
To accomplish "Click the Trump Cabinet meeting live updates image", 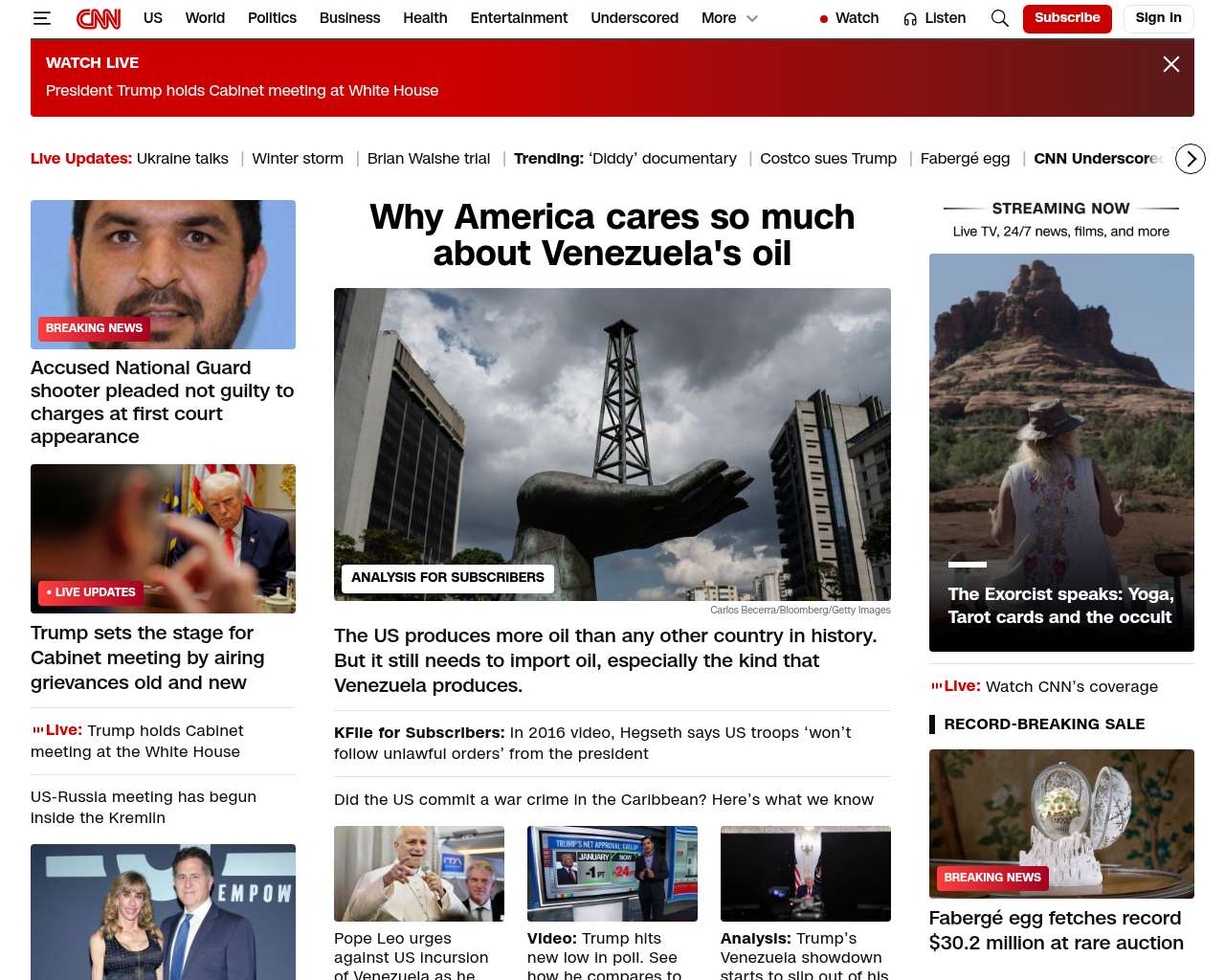I will tap(163, 538).
